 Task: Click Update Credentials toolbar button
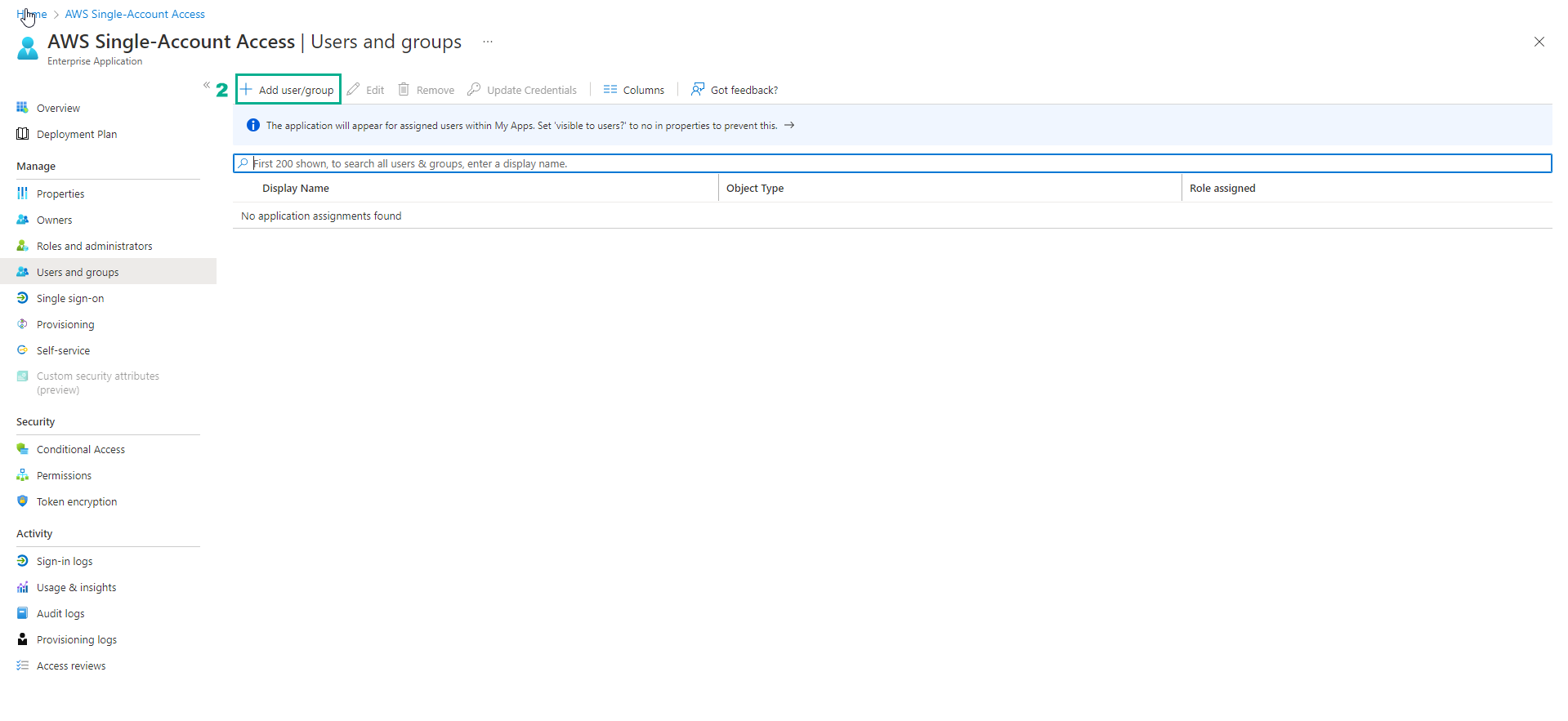click(522, 90)
